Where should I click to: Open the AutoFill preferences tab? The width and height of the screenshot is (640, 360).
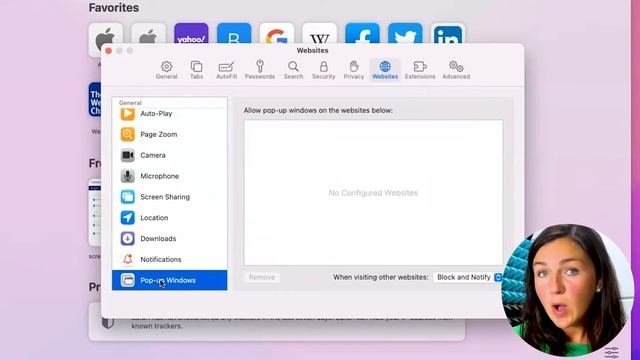(227, 70)
